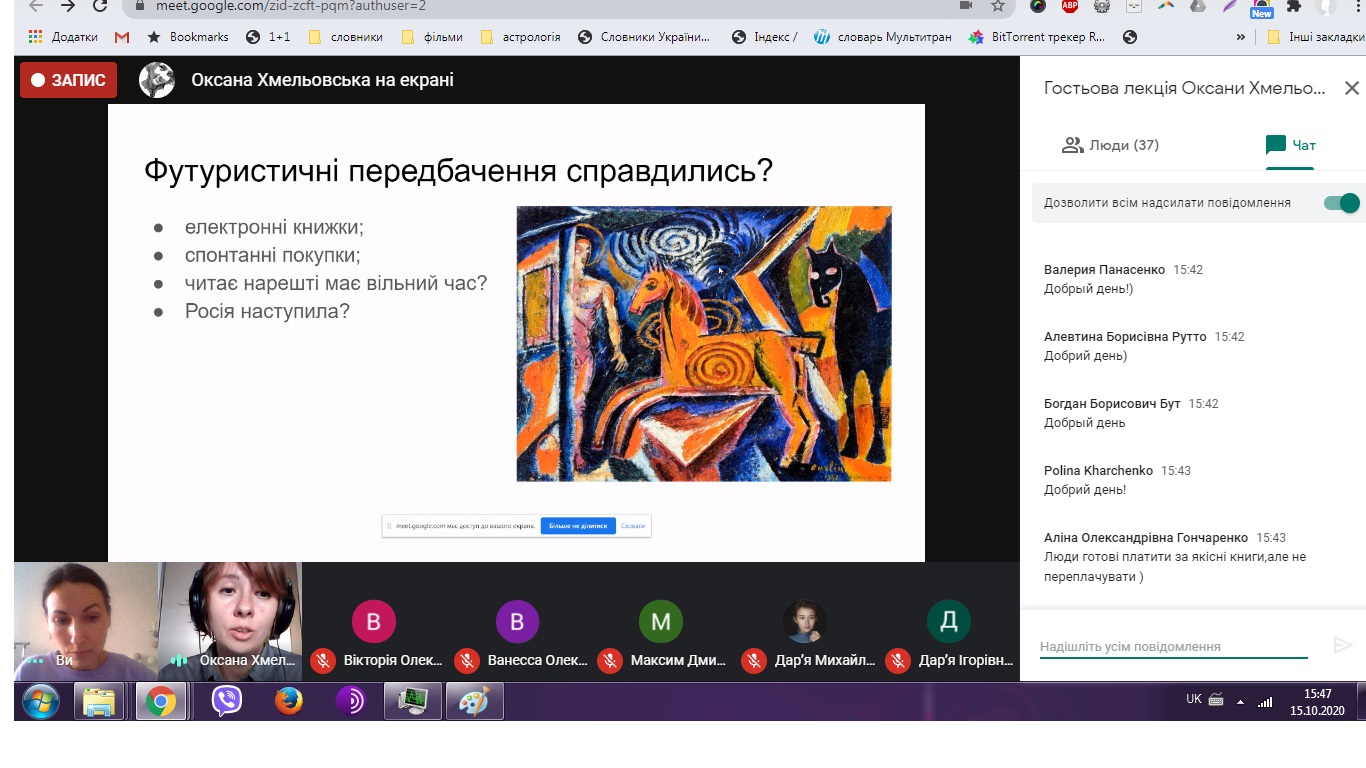Open the purple feather extension icon

click(x=1230, y=6)
